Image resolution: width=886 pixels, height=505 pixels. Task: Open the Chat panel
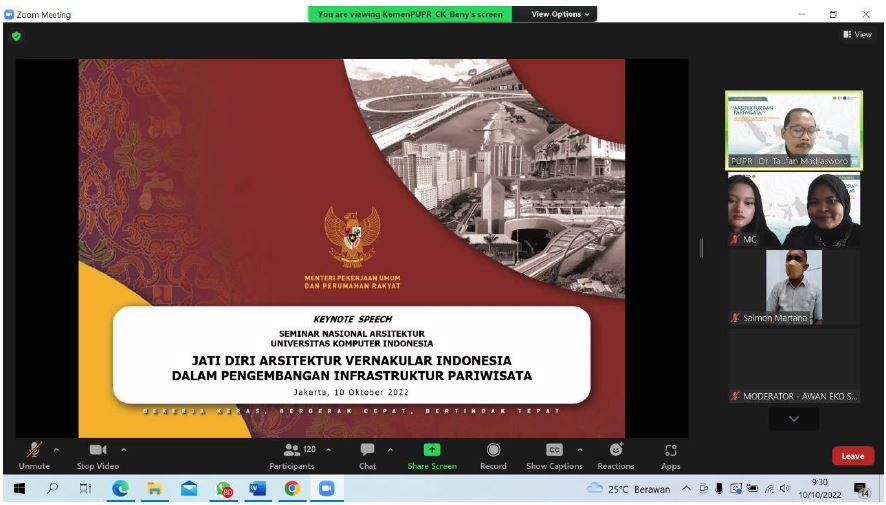[367, 456]
